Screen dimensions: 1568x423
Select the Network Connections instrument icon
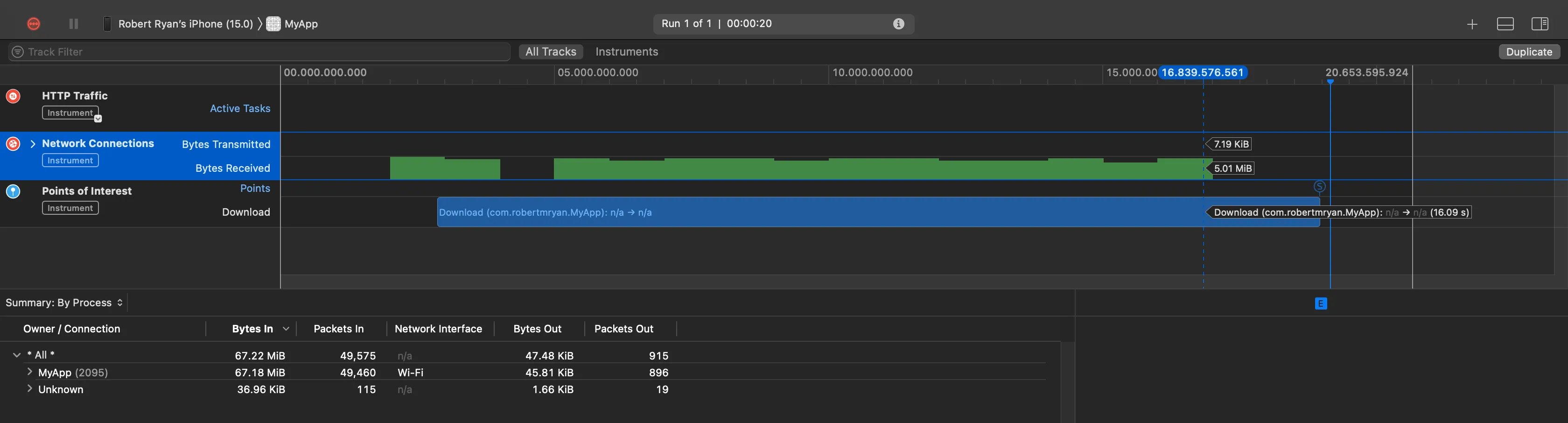(x=13, y=144)
